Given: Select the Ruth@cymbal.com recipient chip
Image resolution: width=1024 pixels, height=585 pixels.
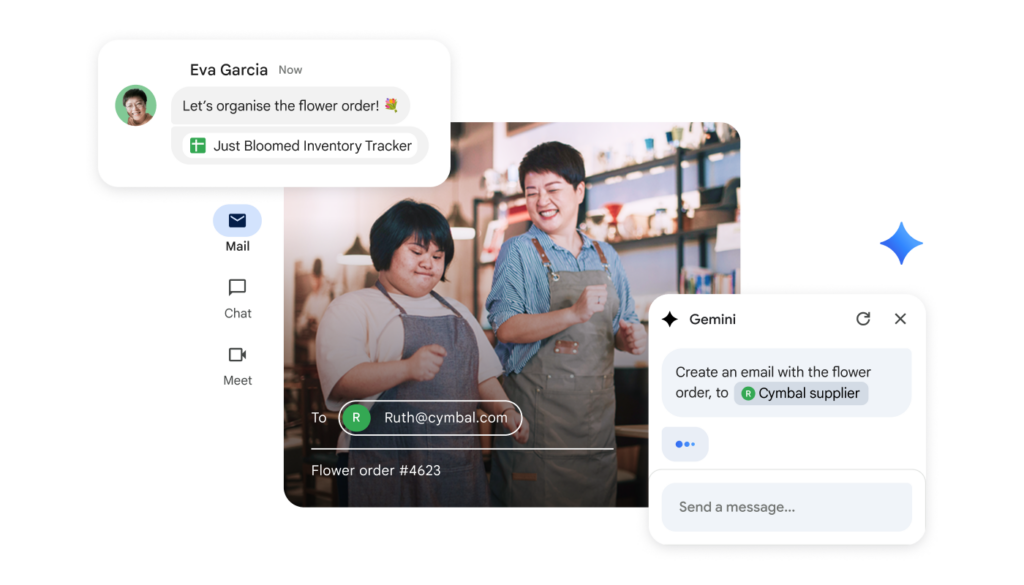Looking at the screenshot, I should [x=431, y=418].
